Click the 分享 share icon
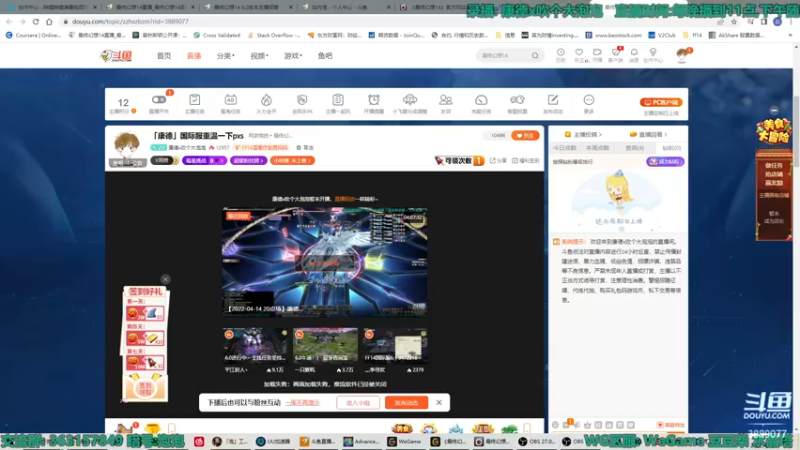The height and width of the screenshot is (450, 800). tap(498, 160)
